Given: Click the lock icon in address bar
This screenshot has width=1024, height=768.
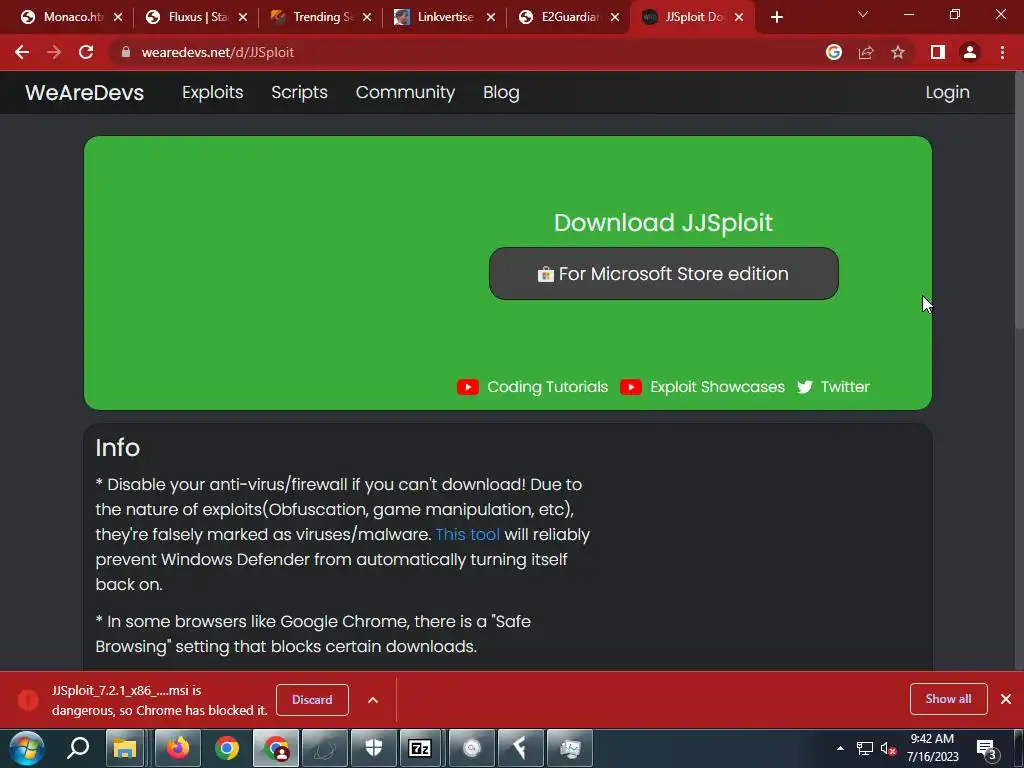Looking at the screenshot, I should 126,52.
